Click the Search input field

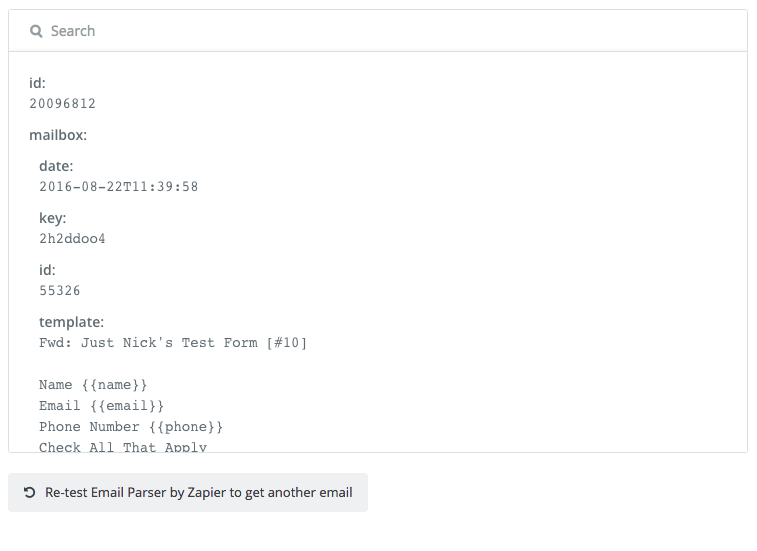378,31
